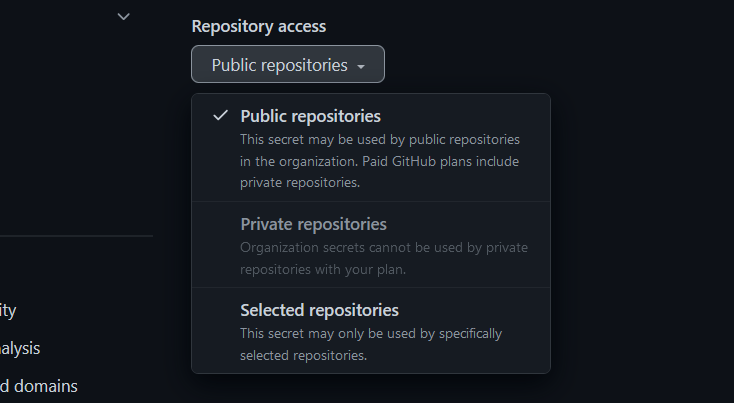Click the checkmark beside Public repositories
The image size is (734, 403).
[x=220, y=116]
